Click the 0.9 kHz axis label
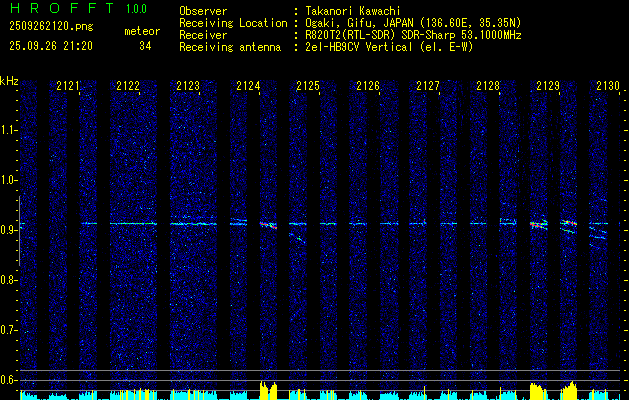This screenshot has height=400, width=629. pyautogui.click(x=9, y=230)
